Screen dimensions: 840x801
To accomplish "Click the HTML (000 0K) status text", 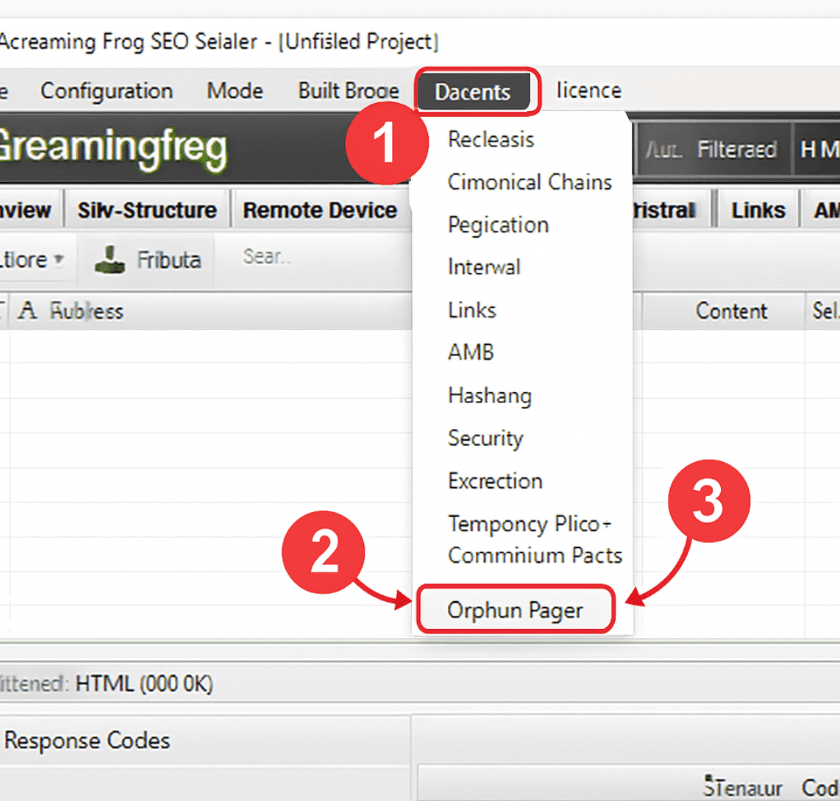I will [144, 684].
